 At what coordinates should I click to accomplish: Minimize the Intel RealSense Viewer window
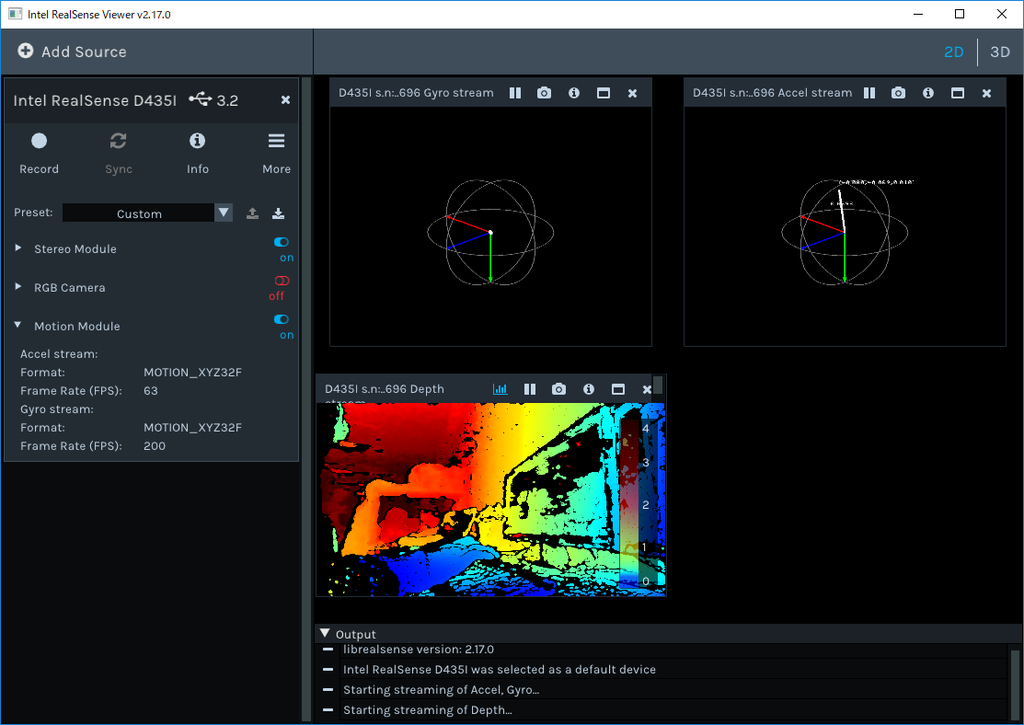tap(918, 14)
